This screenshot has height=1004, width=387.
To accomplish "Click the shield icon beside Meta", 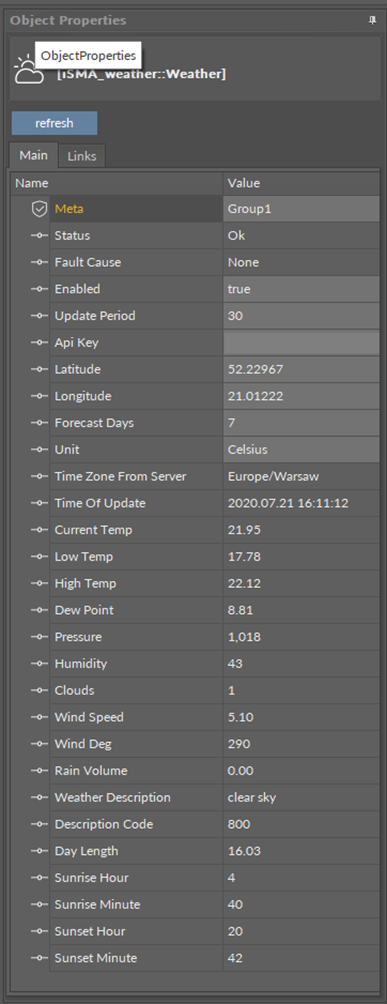I will (x=40, y=209).
